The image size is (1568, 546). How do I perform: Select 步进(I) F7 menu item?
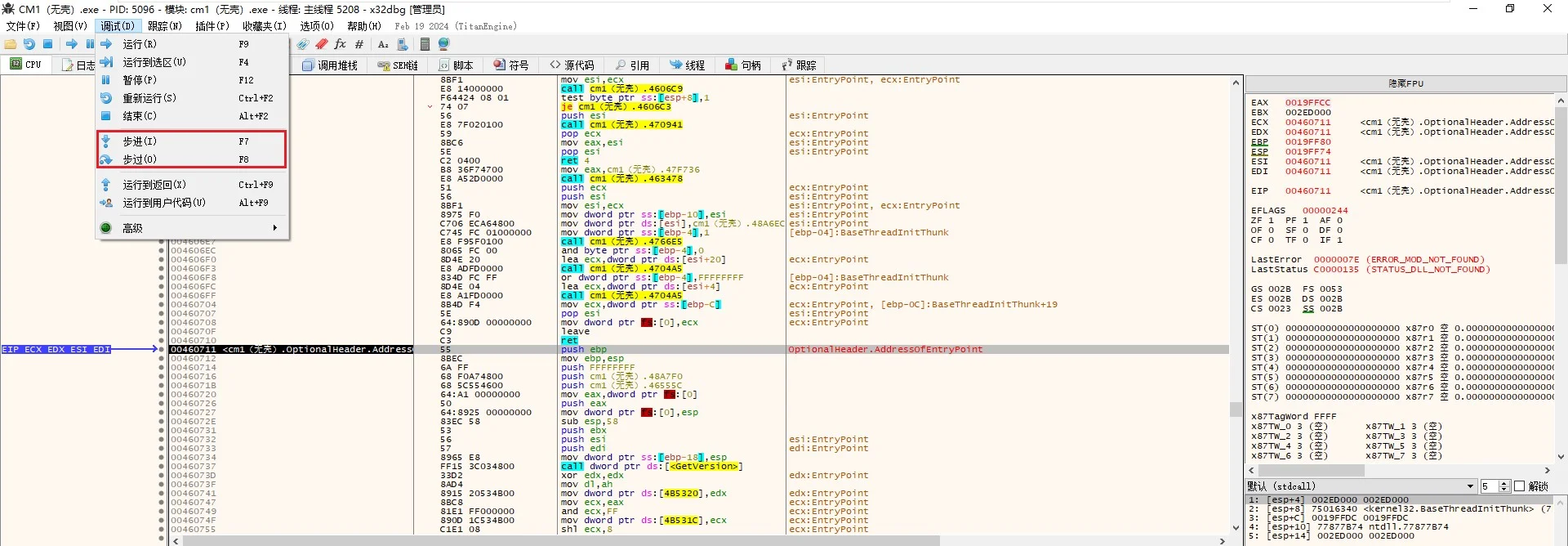coord(192,141)
